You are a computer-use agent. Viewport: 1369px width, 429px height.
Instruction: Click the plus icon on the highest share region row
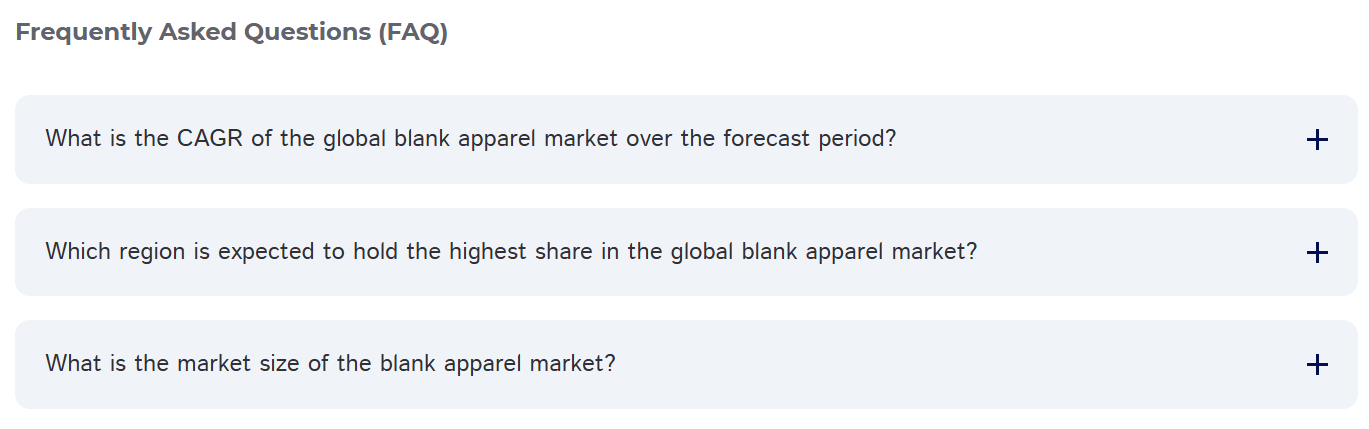tap(1317, 252)
